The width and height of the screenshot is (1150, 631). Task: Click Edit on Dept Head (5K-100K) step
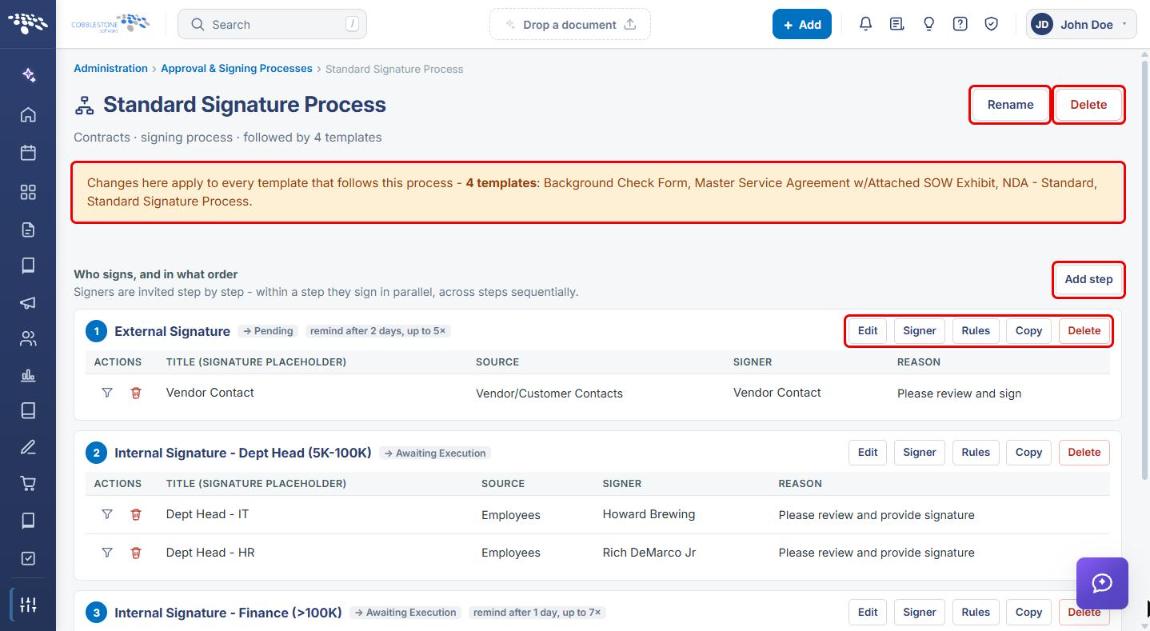868,453
